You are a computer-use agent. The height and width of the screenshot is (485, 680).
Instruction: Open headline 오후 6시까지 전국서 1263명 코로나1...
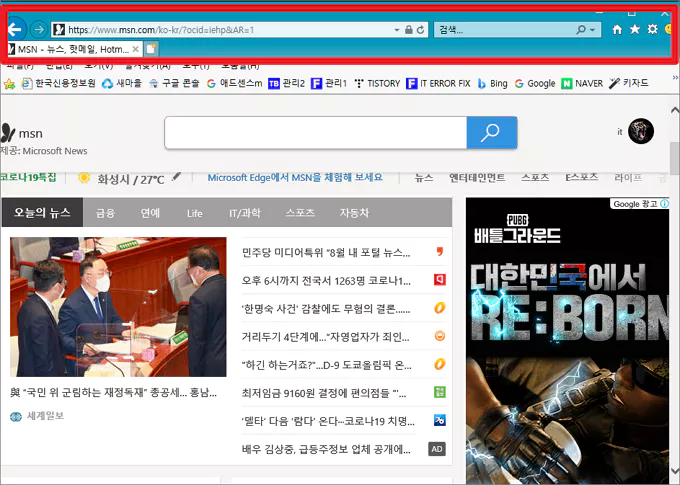pos(326,281)
